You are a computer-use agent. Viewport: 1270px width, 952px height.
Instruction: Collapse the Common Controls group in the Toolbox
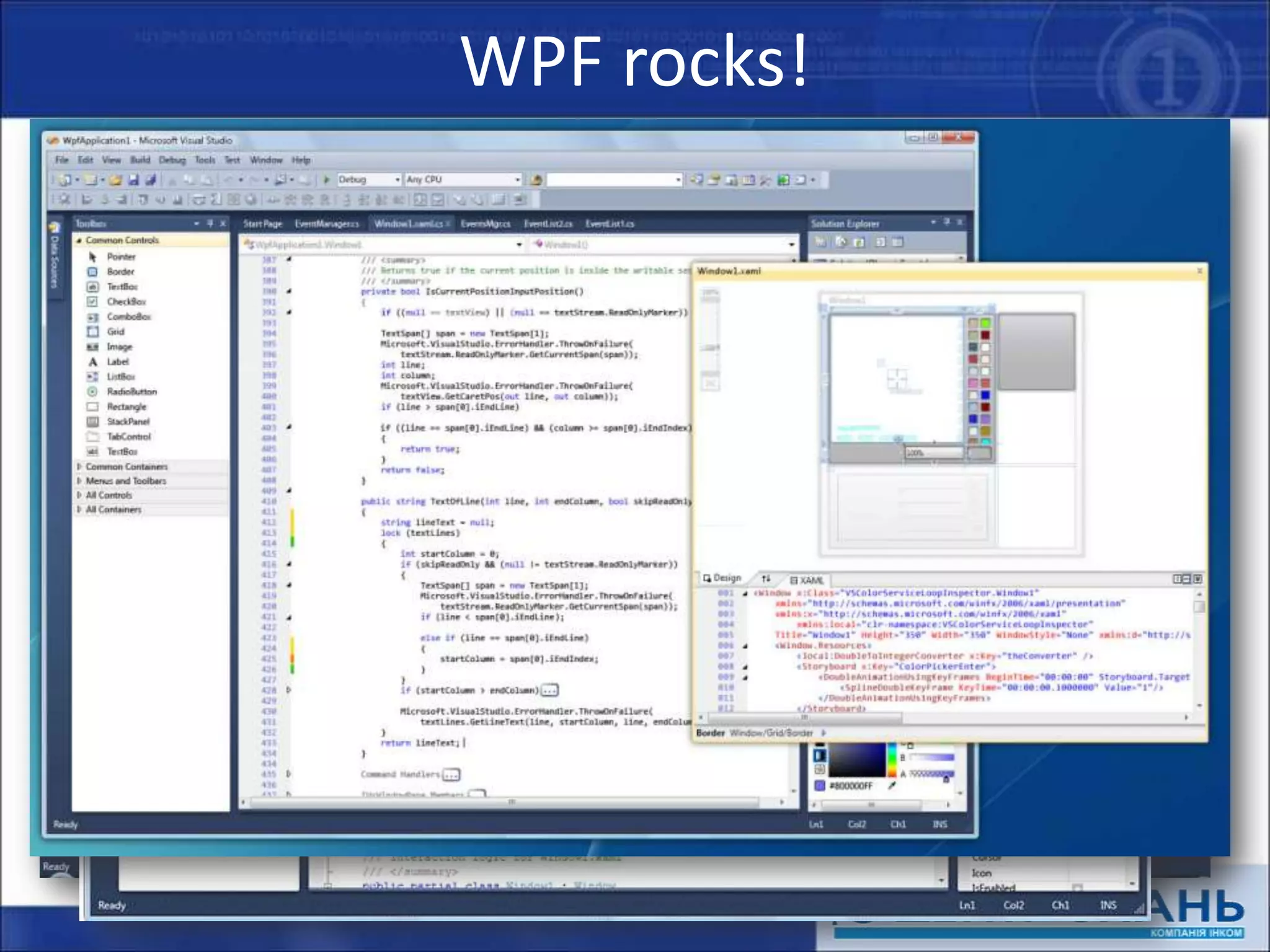(79, 240)
